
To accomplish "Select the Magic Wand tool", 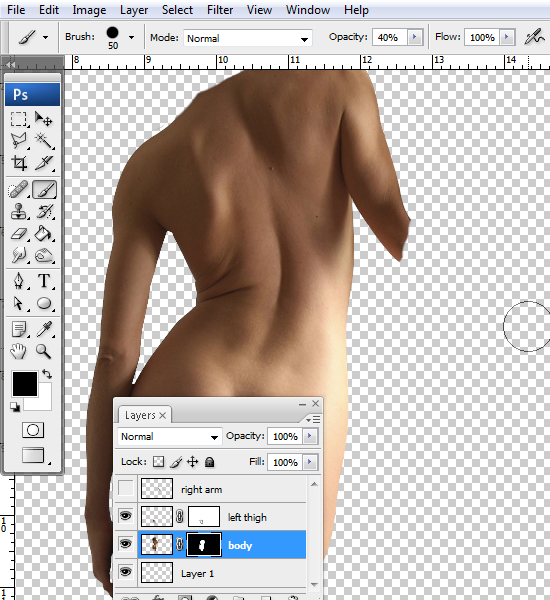I will click(x=44, y=141).
